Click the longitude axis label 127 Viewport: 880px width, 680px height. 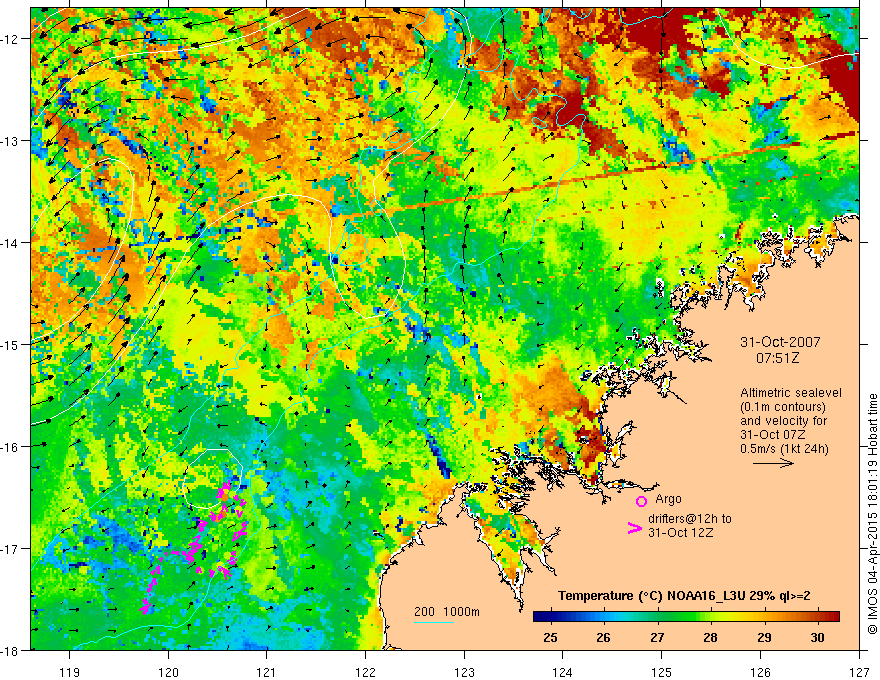point(859,672)
